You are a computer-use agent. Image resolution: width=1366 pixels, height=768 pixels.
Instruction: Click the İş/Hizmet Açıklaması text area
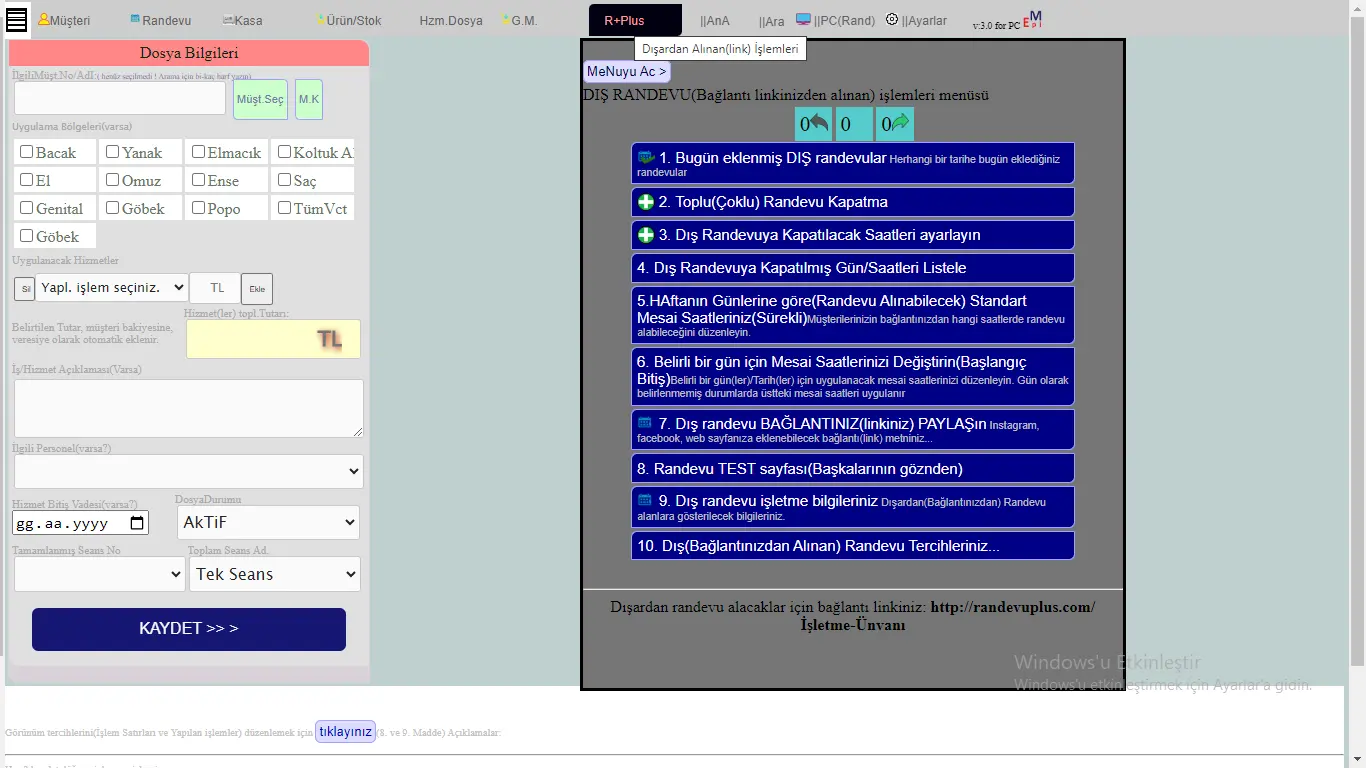(189, 407)
